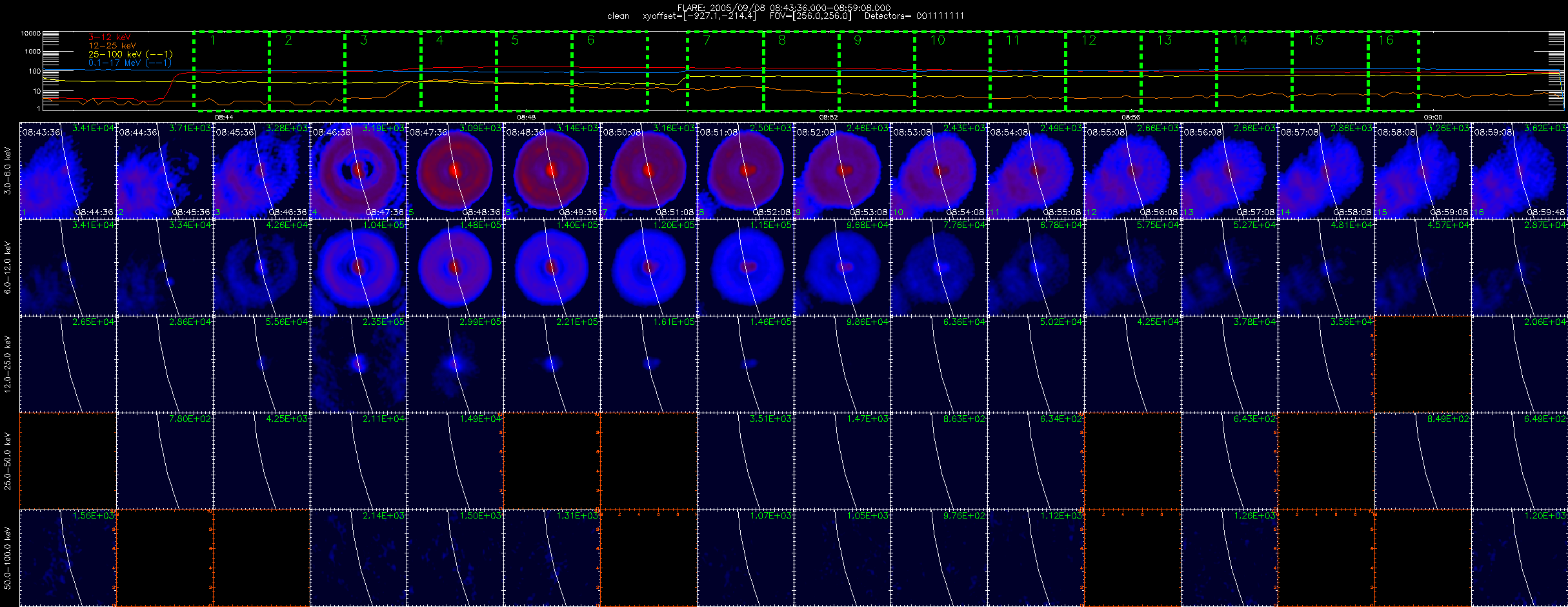Open the 6.0-12.0 keV image with peak 1.15E+05
This screenshot has width=1568, height=607.
pyautogui.click(x=745, y=267)
